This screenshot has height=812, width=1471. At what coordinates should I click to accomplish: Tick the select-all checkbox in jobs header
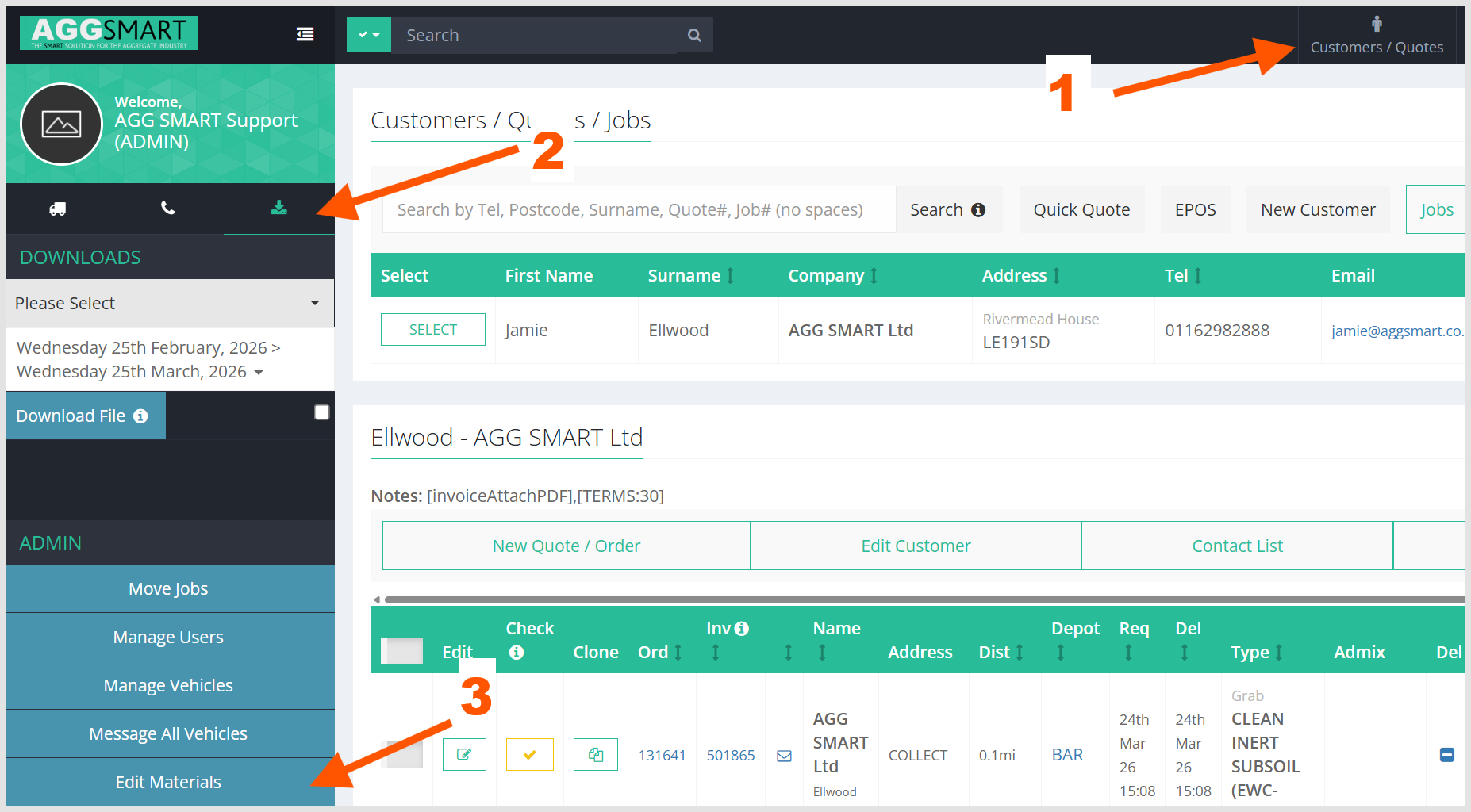(401, 650)
